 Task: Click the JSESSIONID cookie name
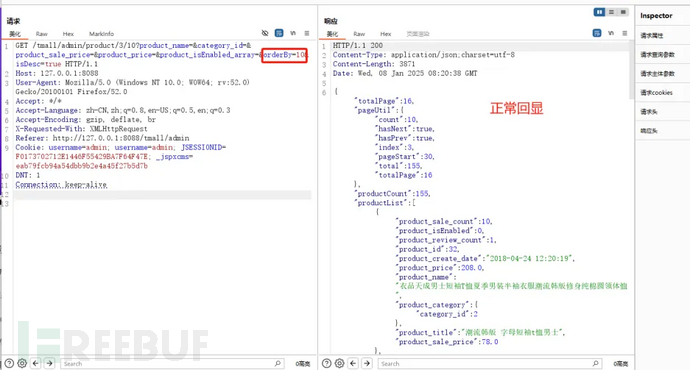click(x=202, y=147)
